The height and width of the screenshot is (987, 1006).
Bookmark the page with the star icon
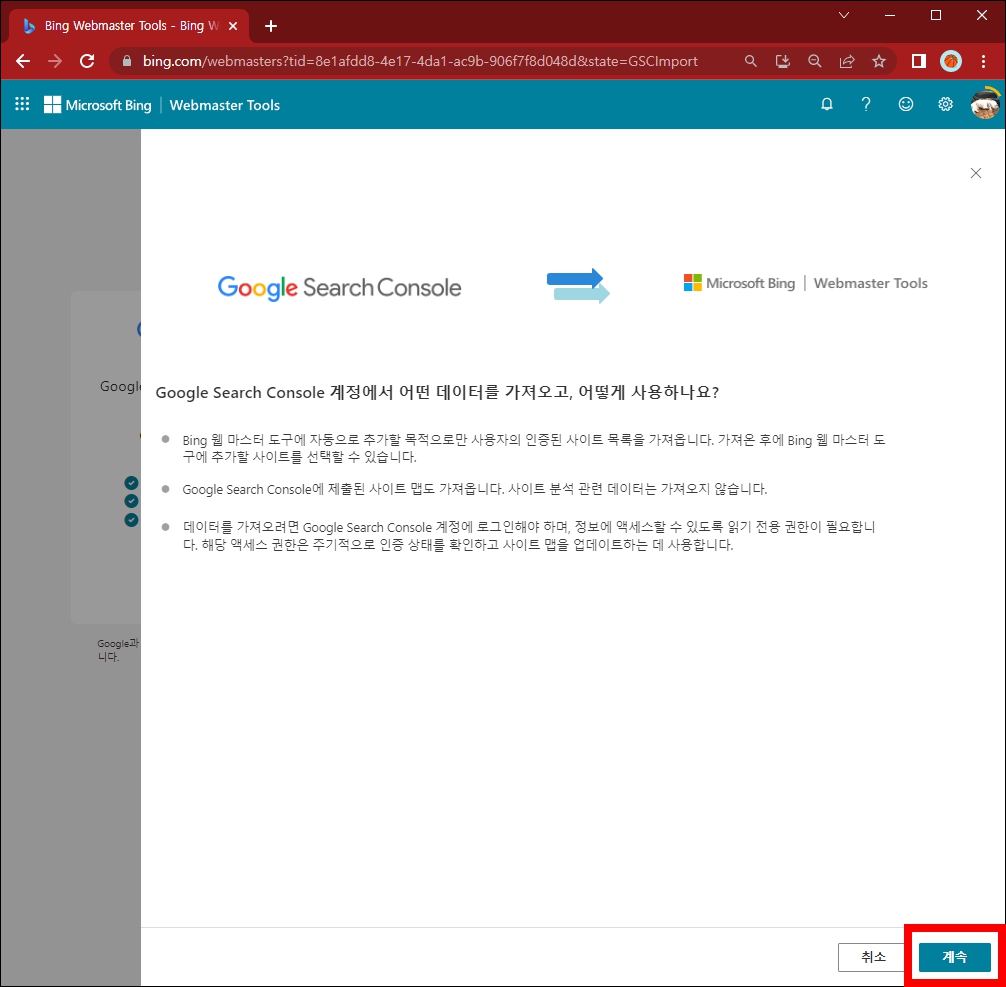click(x=879, y=61)
